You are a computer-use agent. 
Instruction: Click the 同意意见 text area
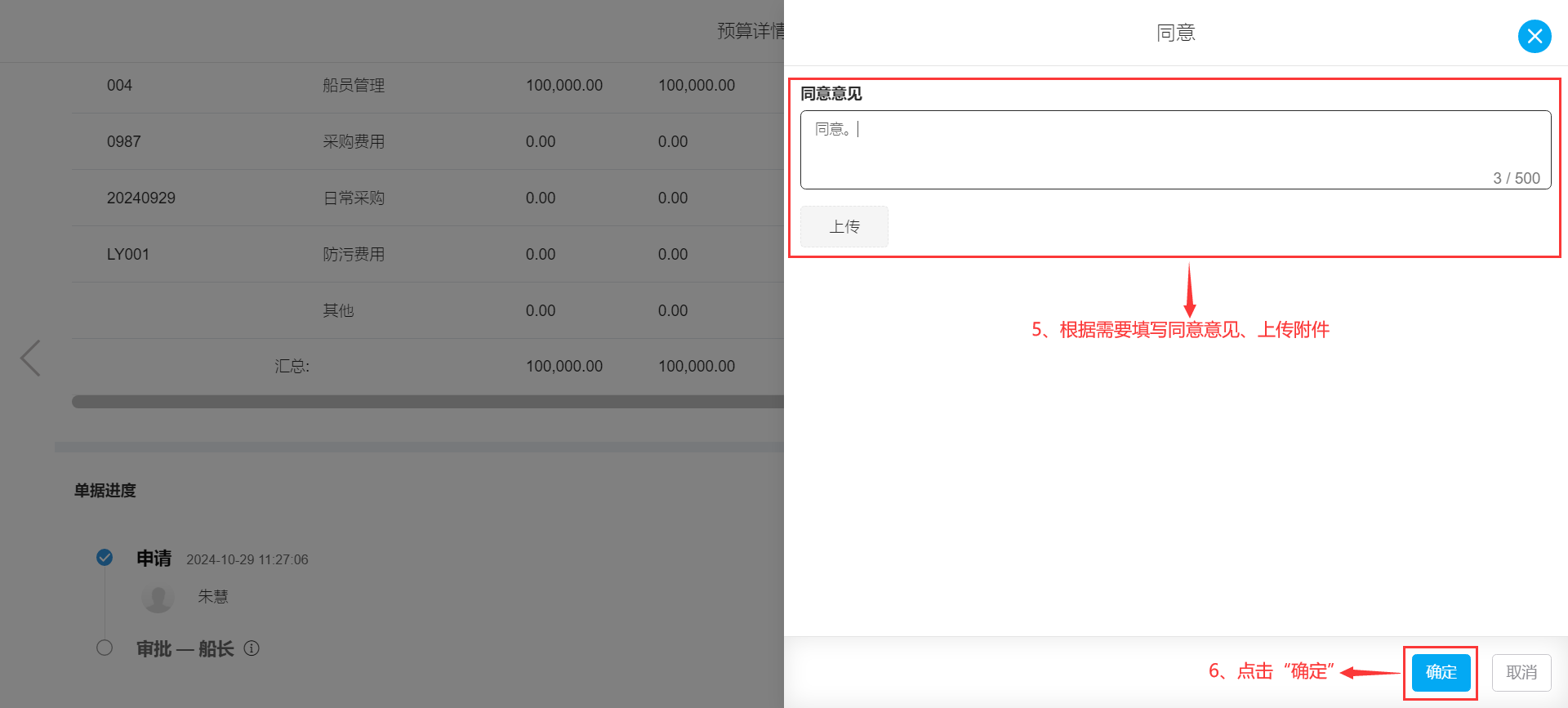point(1175,149)
